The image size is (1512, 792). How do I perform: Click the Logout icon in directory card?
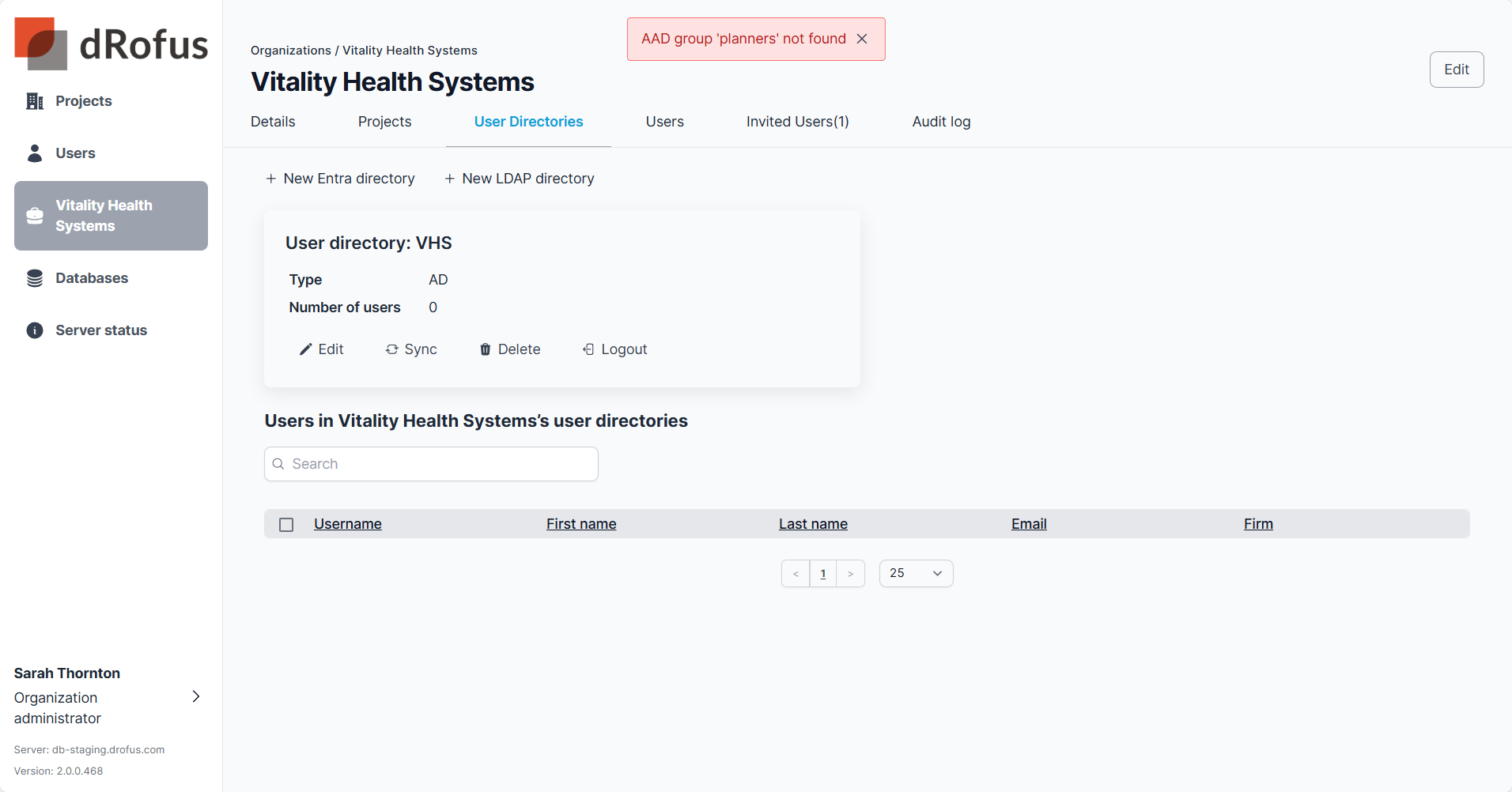point(588,349)
